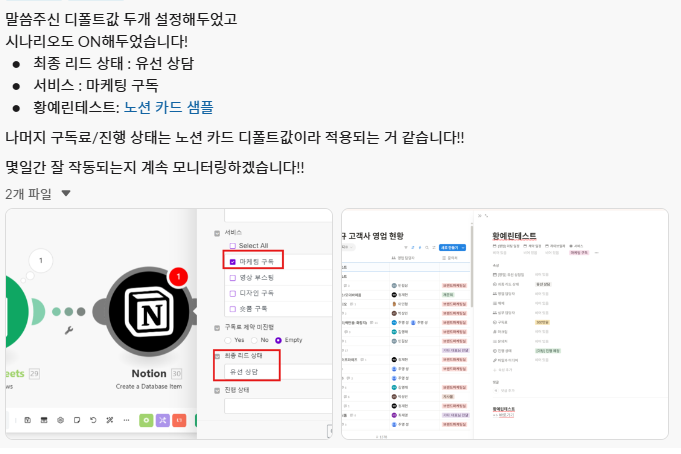Screen dimensions: 681x454
Task: Click the notes icon in scenario toolbar
Action: (77, 420)
